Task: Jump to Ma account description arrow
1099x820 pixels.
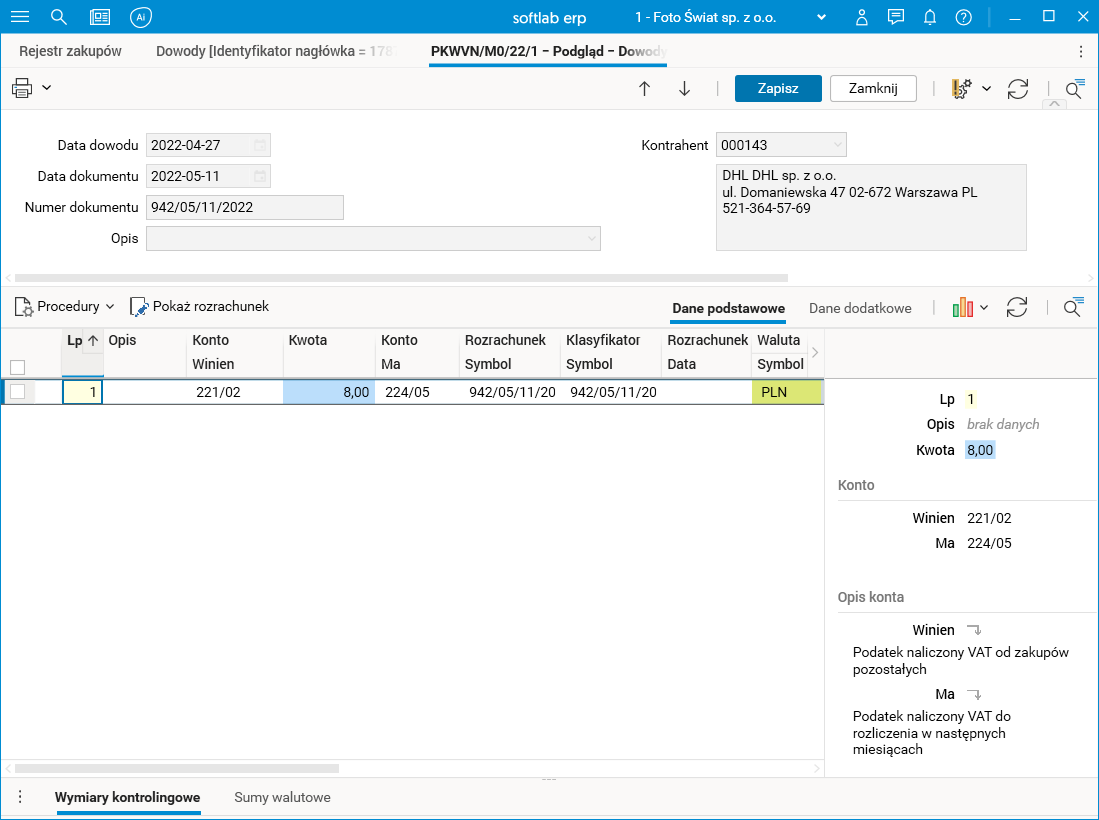Action: pyautogui.click(x=974, y=694)
